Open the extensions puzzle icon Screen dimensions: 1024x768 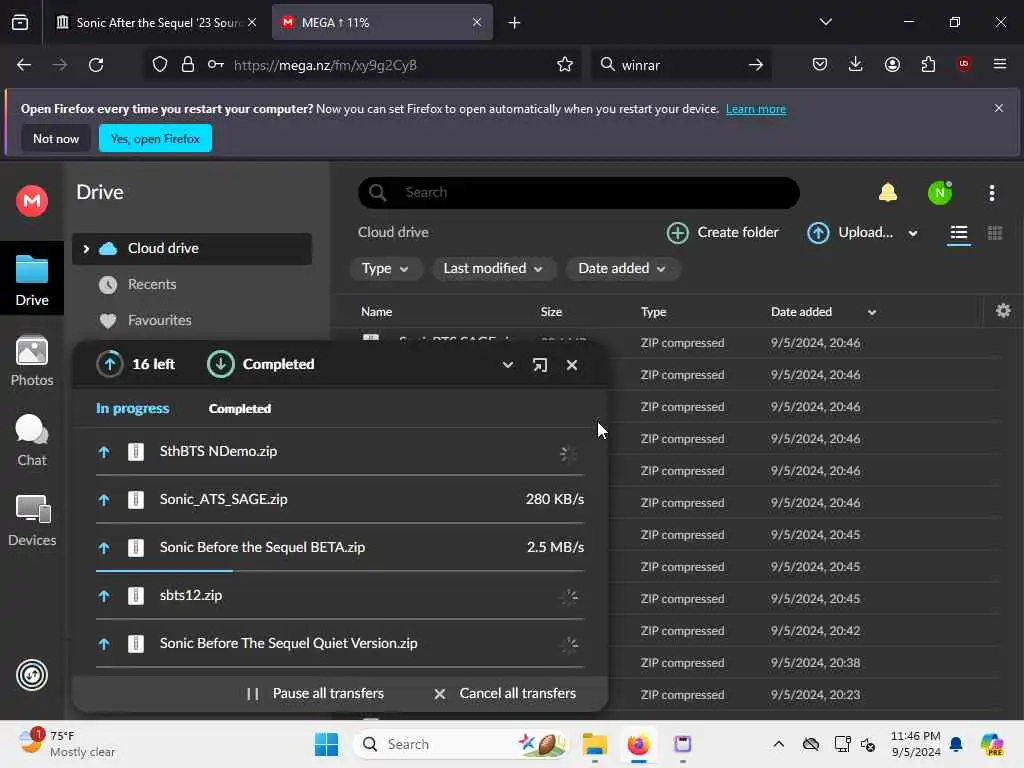pyautogui.click(x=928, y=64)
